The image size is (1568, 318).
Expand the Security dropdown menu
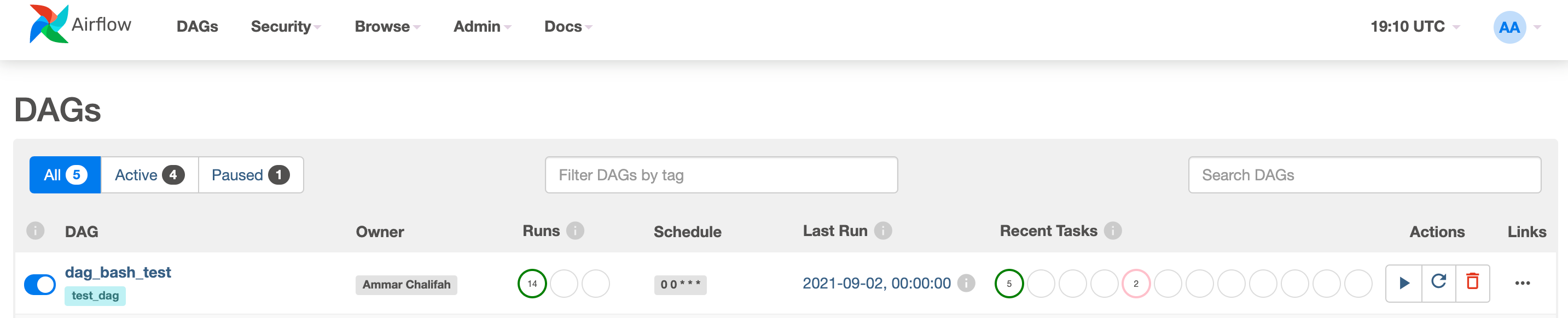pyautogui.click(x=285, y=27)
